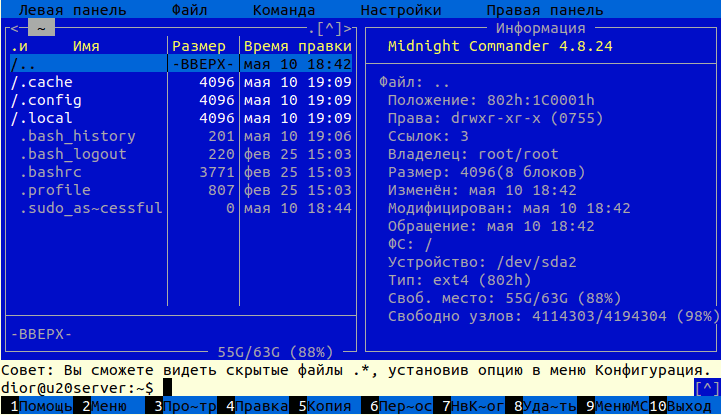The width and height of the screenshot is (721, 415).
Task: Click the мая 10 18:44 timestamp of .sudo_as~cessful
Action: pyautogui.click(x=298, y=208)
